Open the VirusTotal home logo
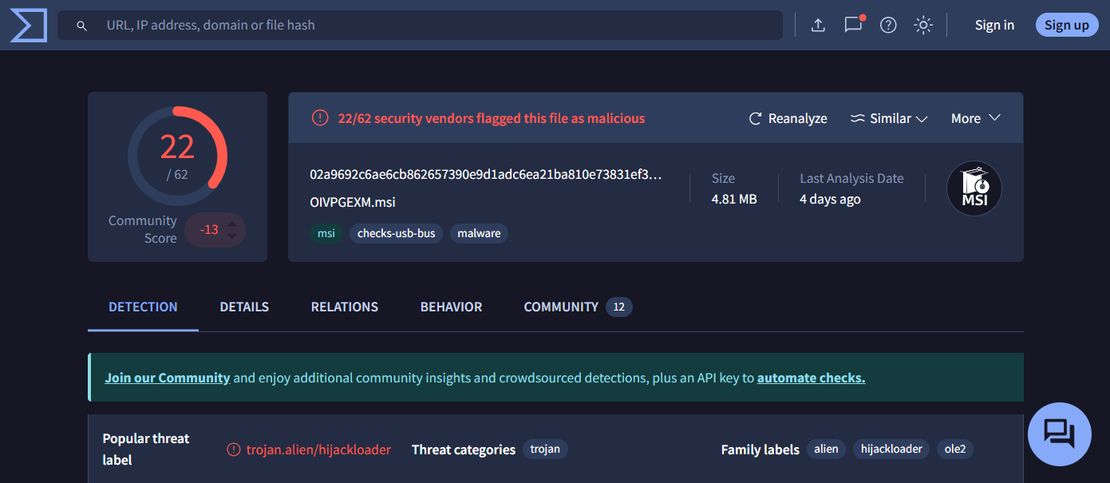 28,25
